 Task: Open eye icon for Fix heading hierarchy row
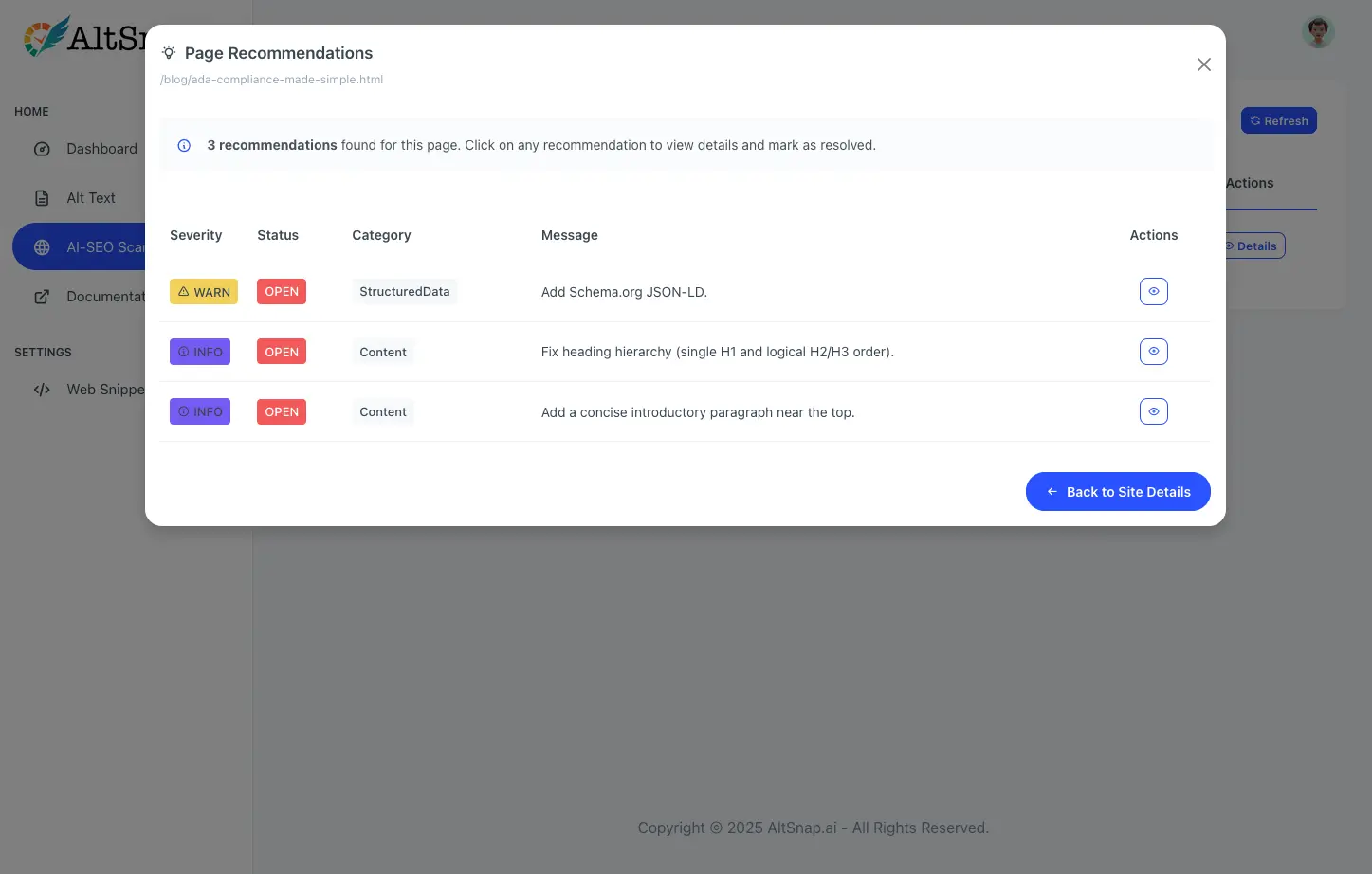click(x=1153, y=351)
